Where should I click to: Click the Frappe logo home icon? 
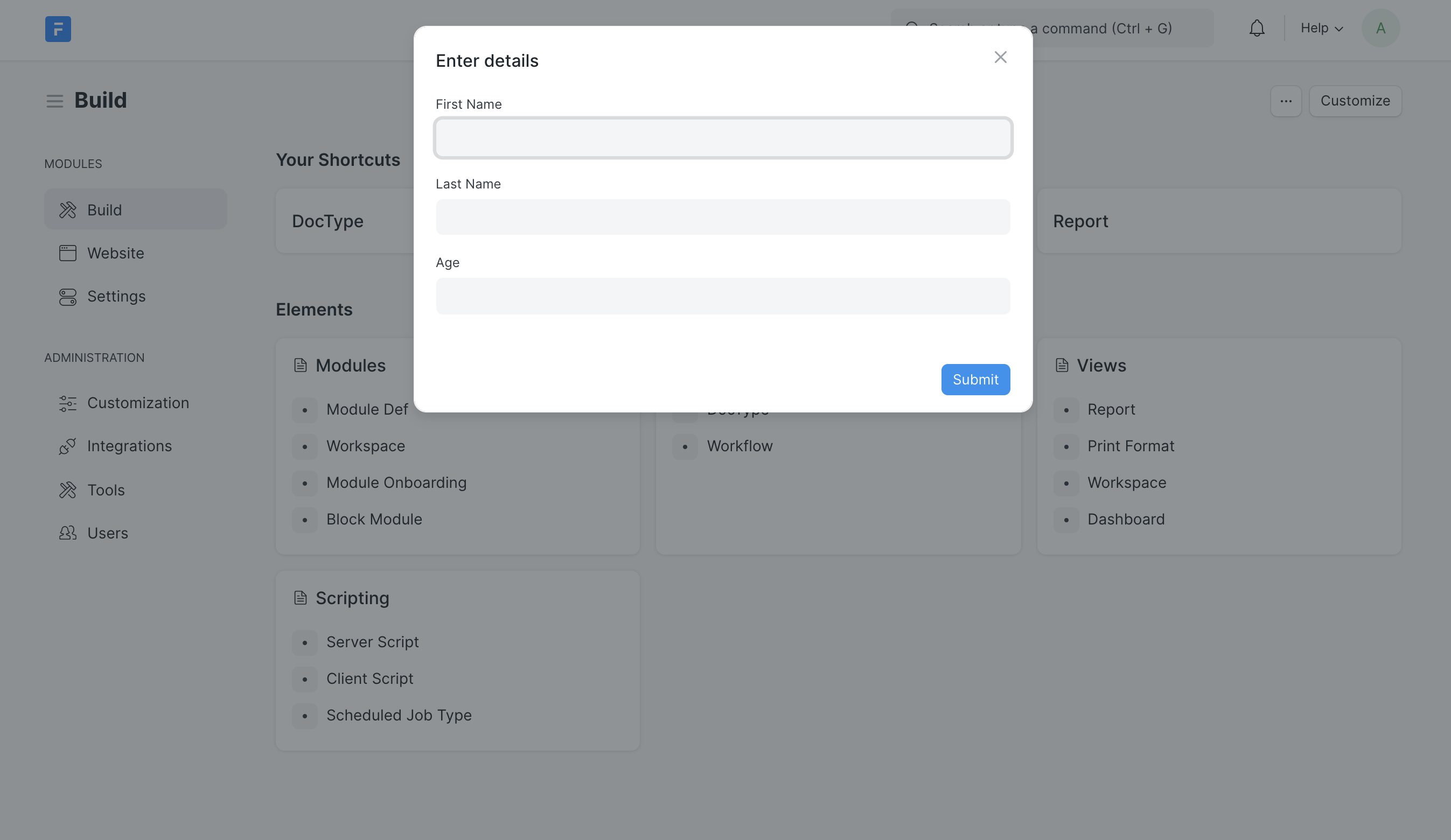point(58,29)
